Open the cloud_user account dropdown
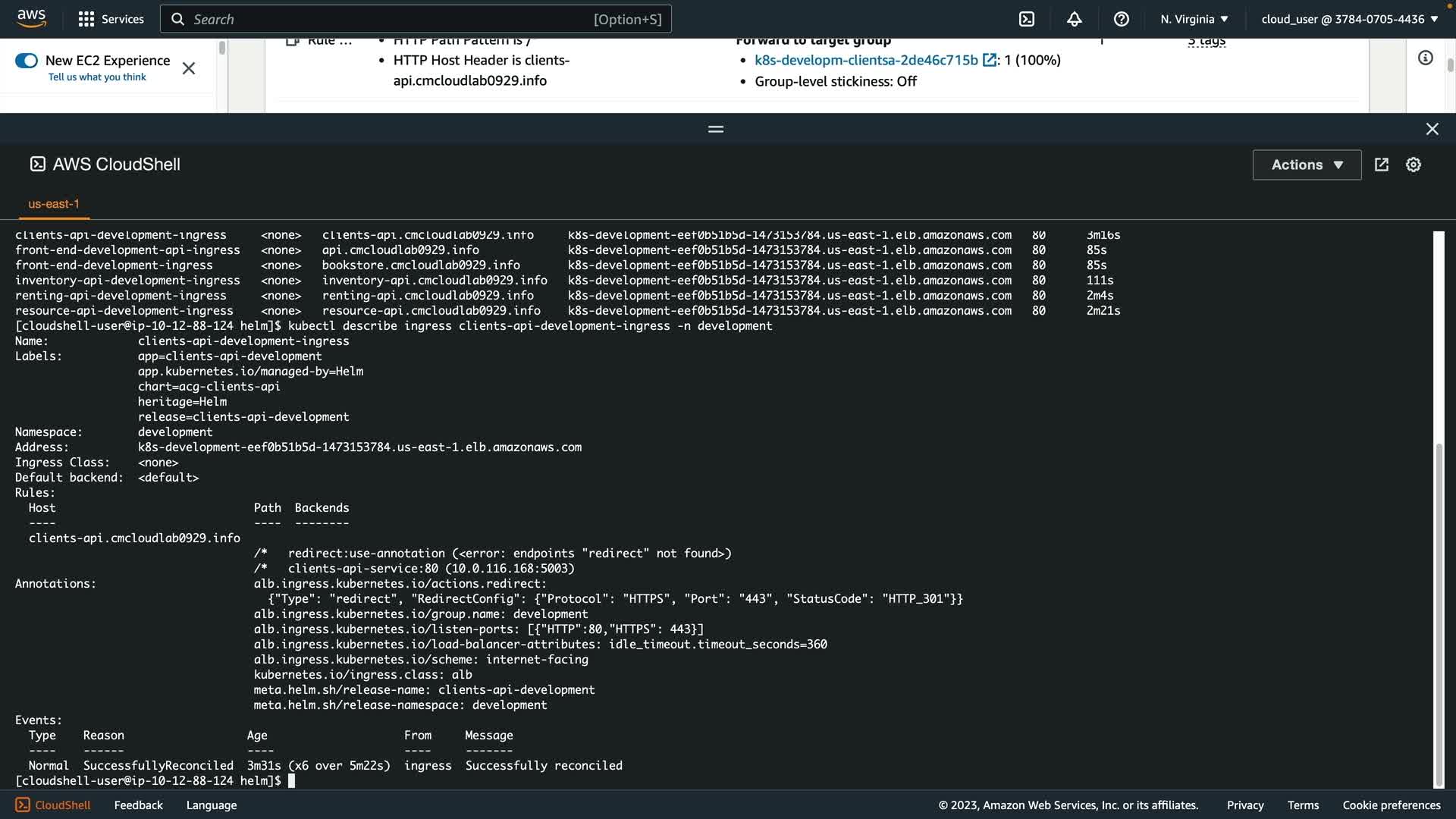Screen dimensions: 1456x819 tap(1349, 19)
